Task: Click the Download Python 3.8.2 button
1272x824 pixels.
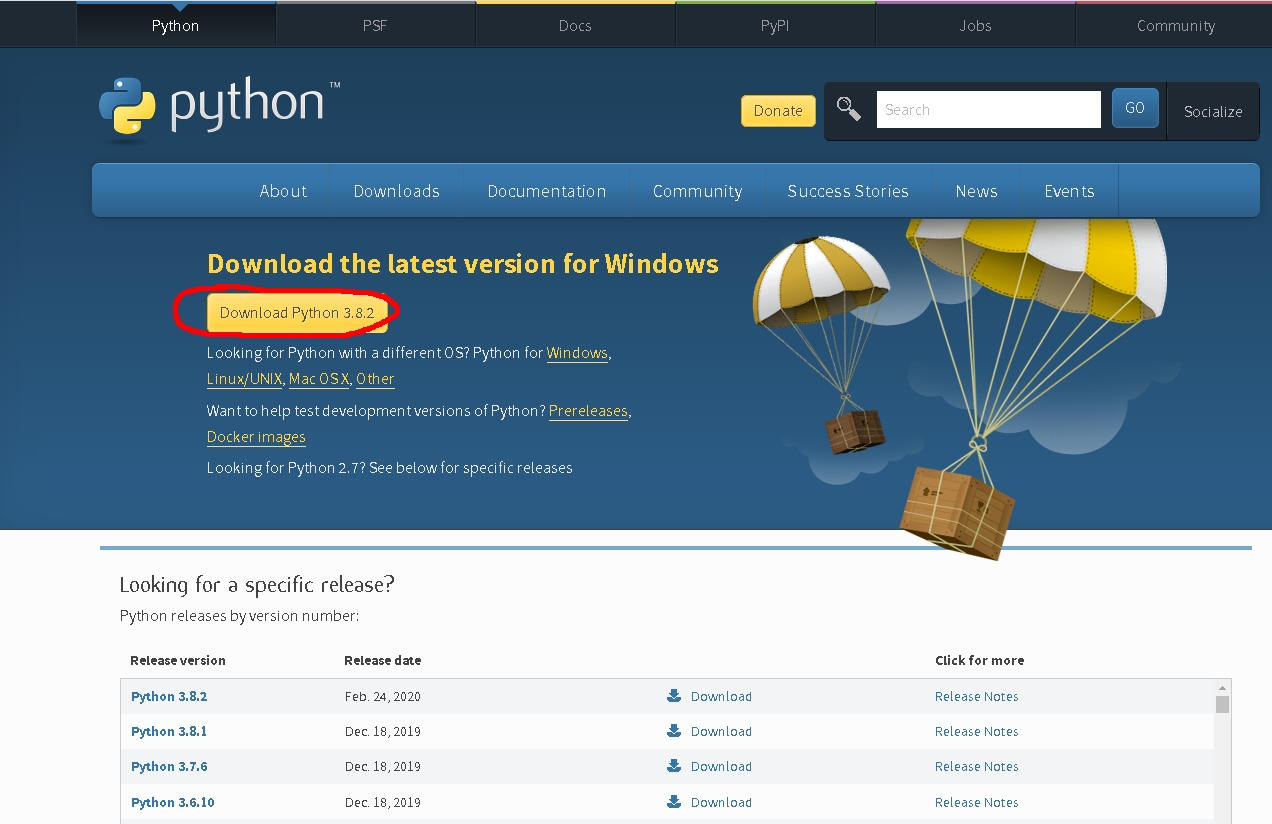Action: 297,312
